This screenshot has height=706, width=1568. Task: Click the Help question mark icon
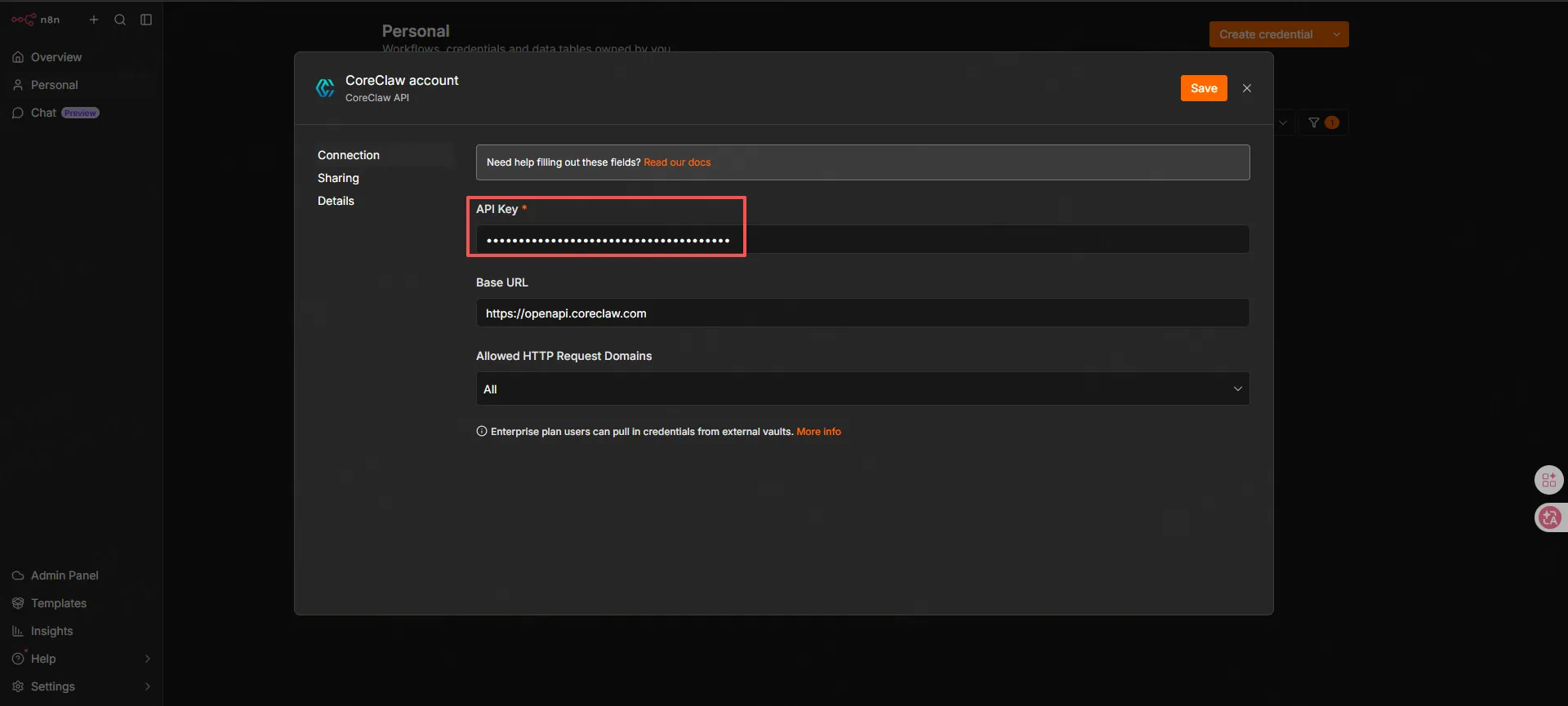click(18, 659)
